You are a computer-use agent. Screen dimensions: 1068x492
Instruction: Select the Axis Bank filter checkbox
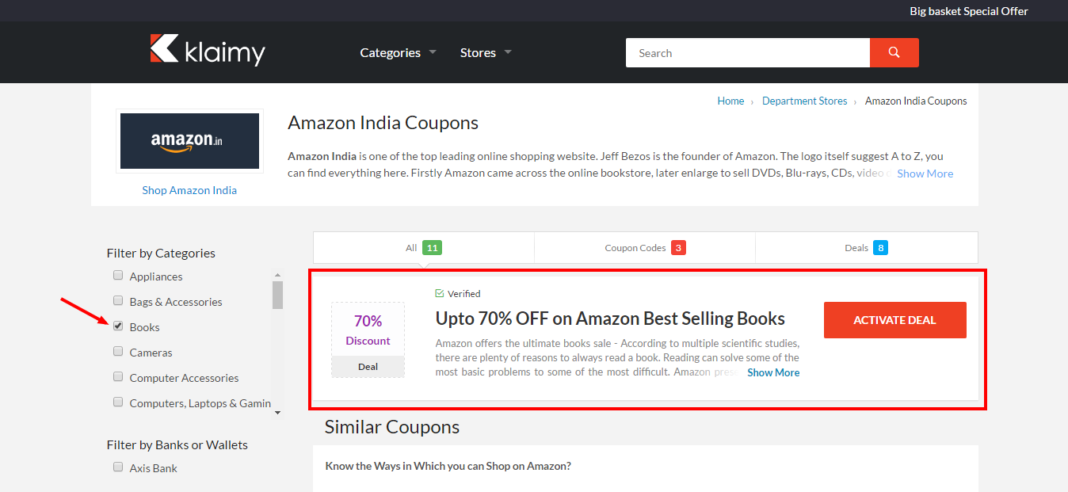pyautogui.click(x=118, y=467)
